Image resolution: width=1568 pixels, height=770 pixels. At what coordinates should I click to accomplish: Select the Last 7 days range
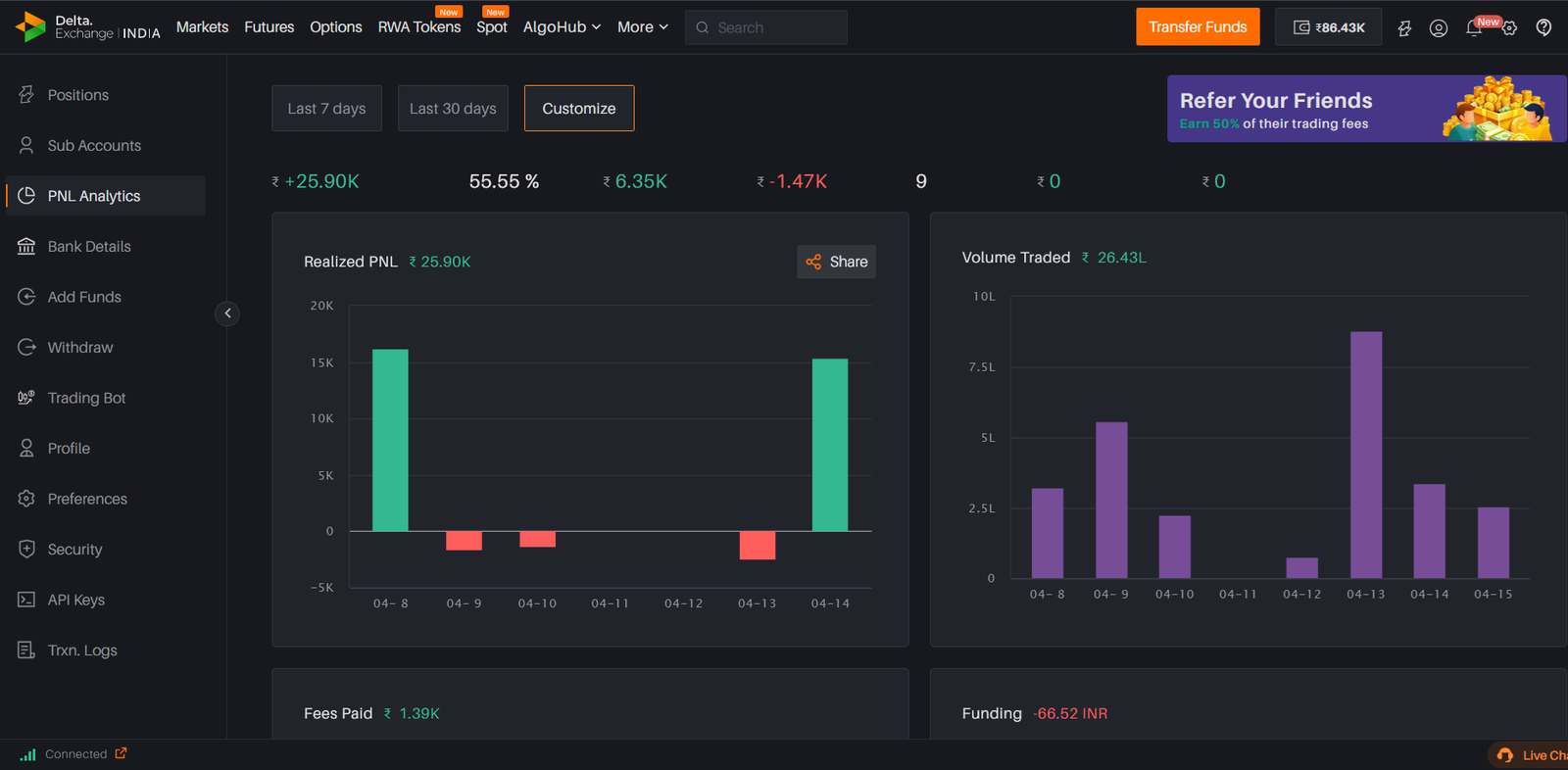(x=326, y=109)
